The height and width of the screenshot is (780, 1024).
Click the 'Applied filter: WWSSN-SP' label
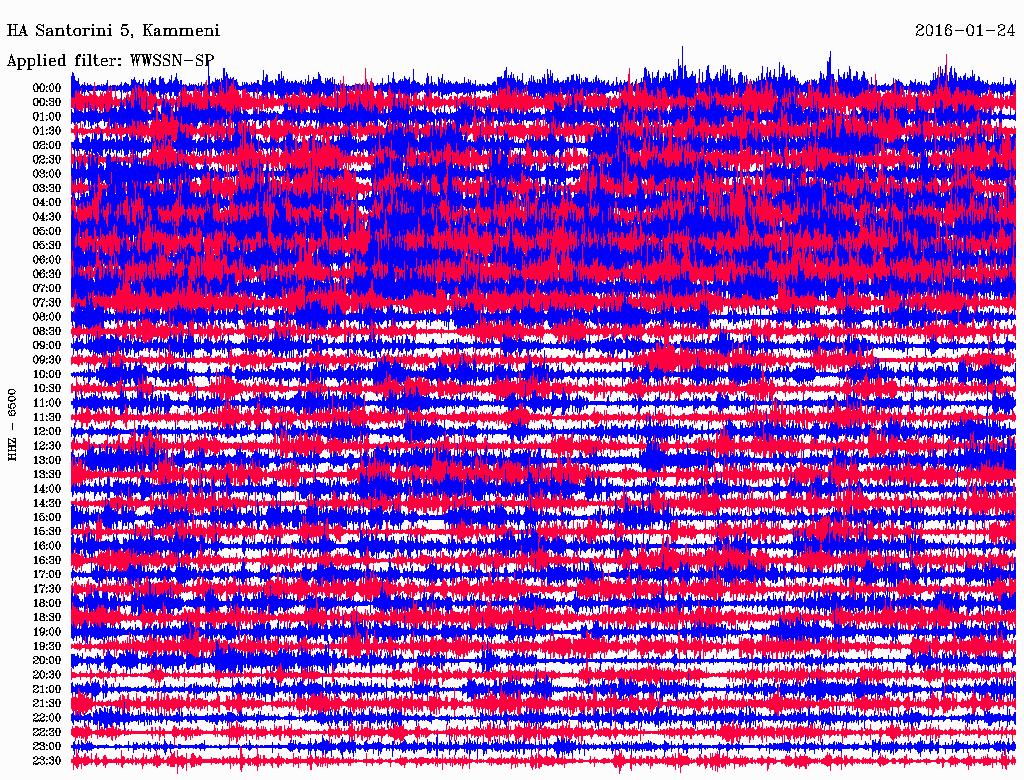(110, 61)
